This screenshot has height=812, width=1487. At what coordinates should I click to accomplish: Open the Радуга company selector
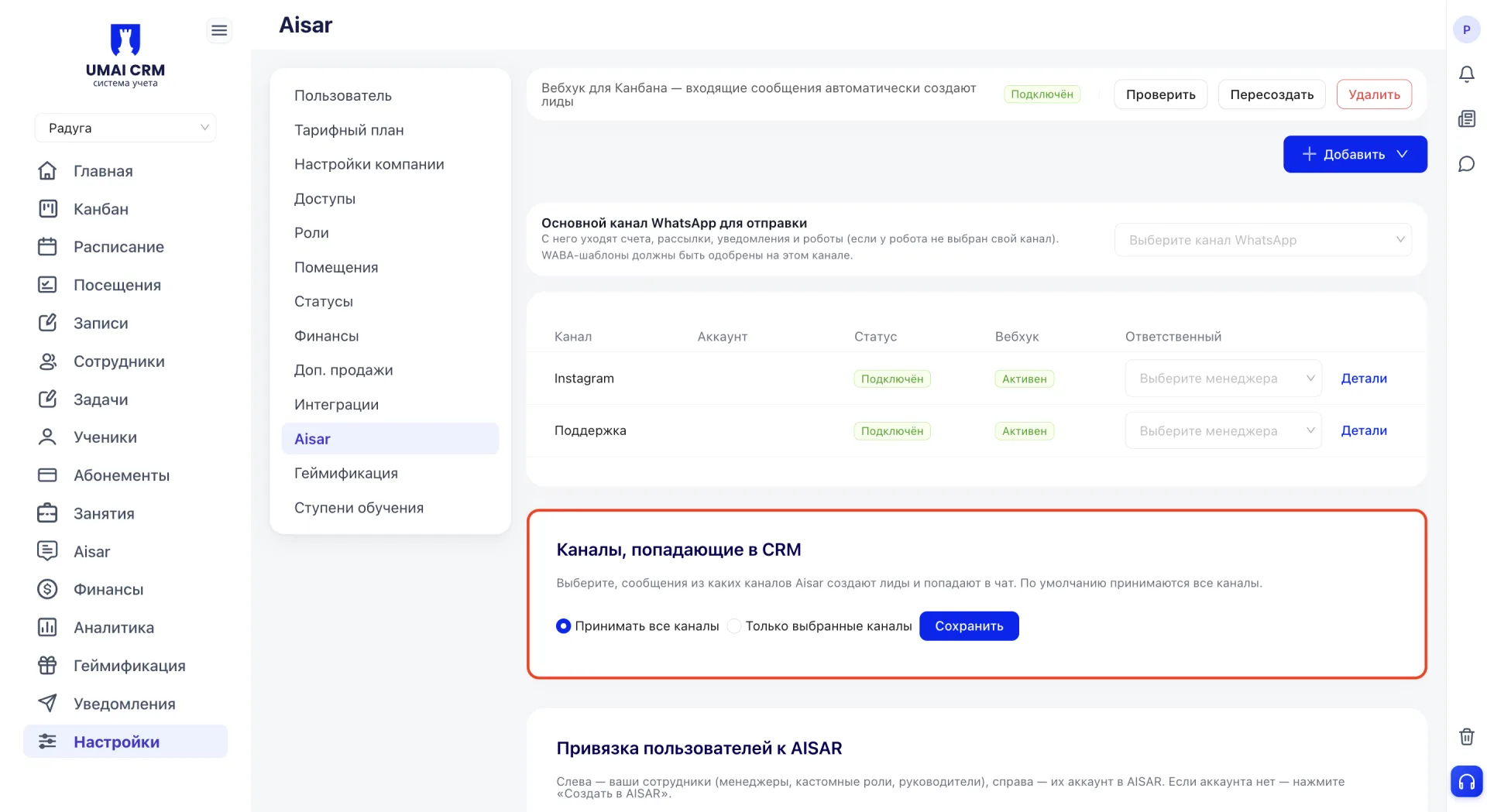(125, 128)
